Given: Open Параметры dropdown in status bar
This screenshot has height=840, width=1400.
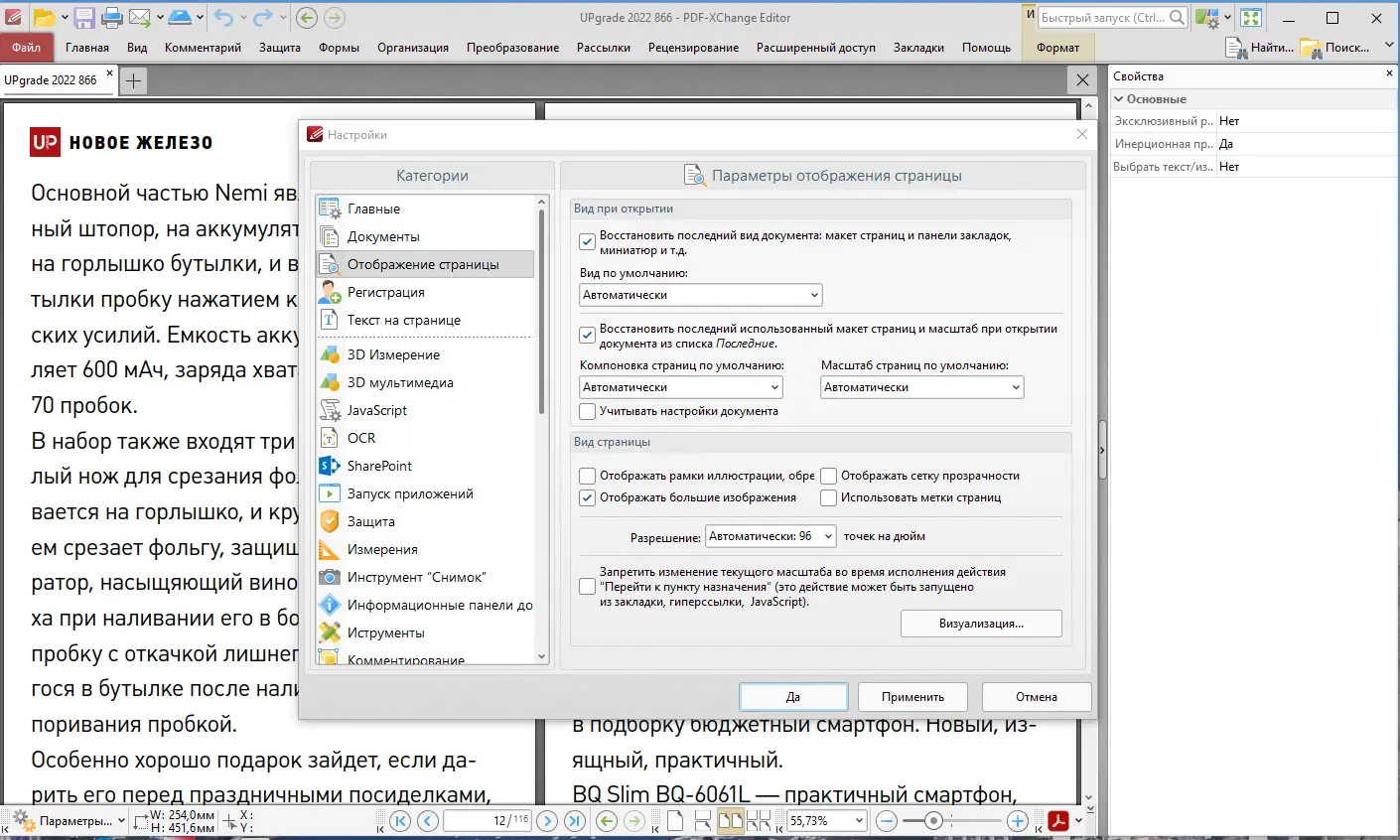Looking at the screenshot, I should click(x=121, y=821).
